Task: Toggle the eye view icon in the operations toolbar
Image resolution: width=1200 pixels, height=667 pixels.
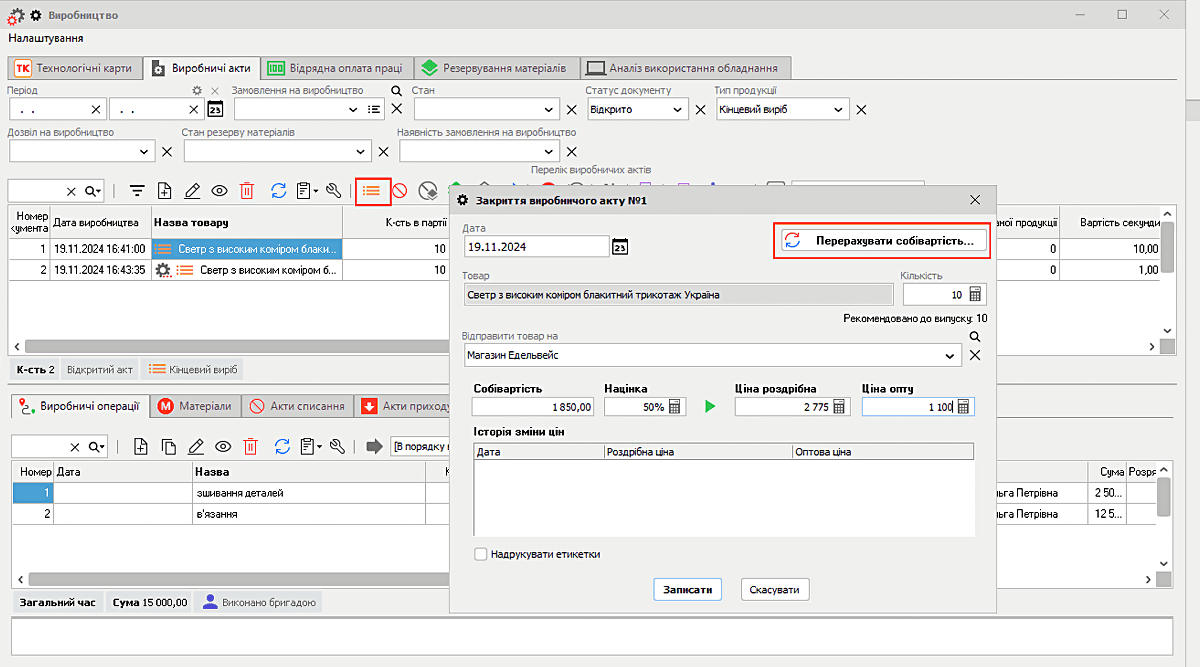Action: 223,447
